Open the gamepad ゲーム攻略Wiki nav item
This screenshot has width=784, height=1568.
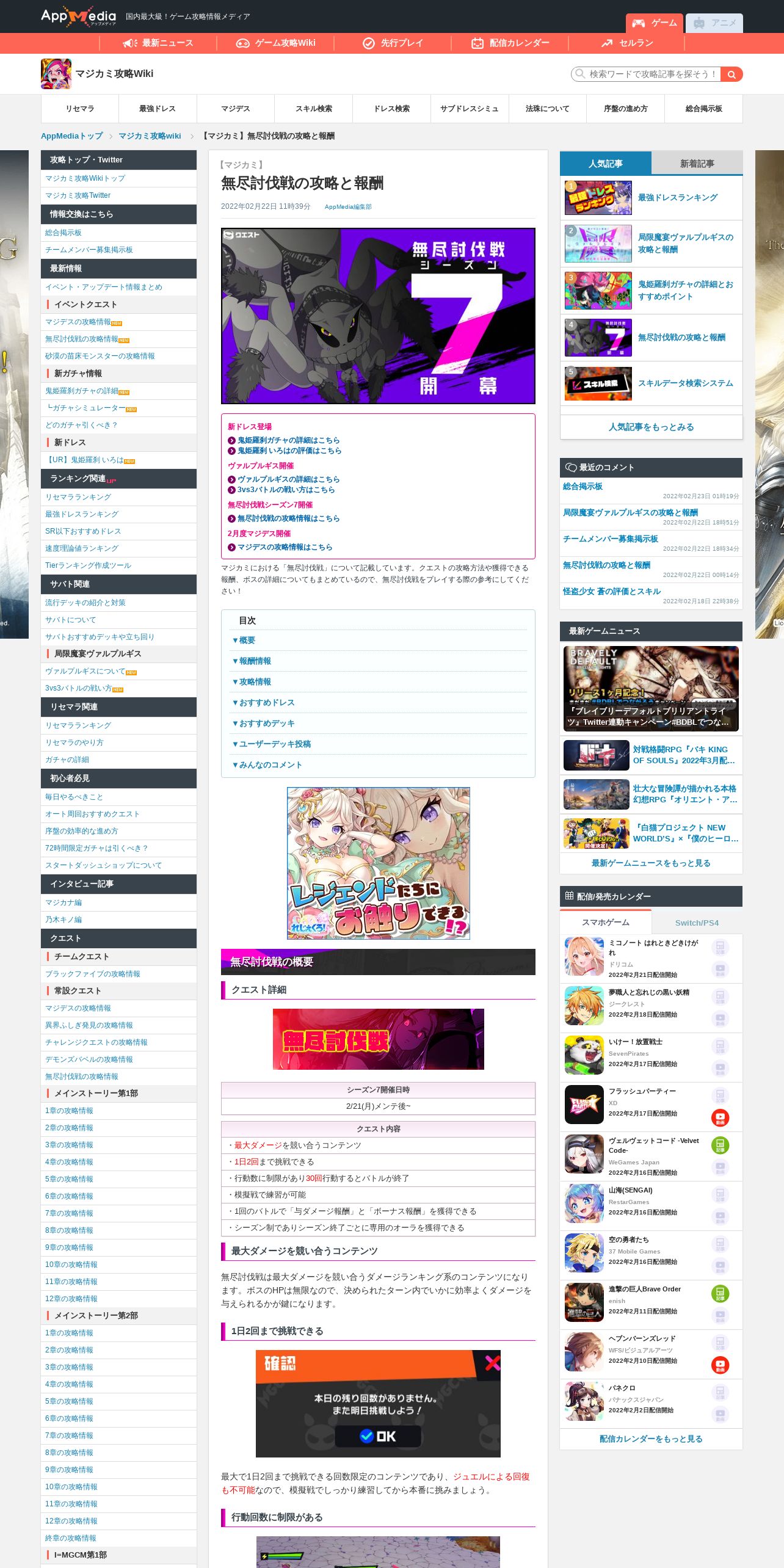coord(275,43)
